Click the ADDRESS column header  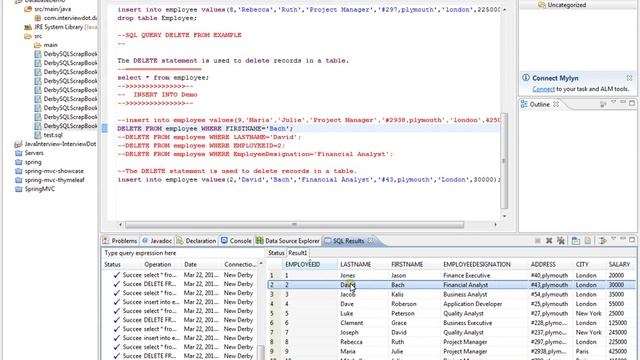click(551, 264)
